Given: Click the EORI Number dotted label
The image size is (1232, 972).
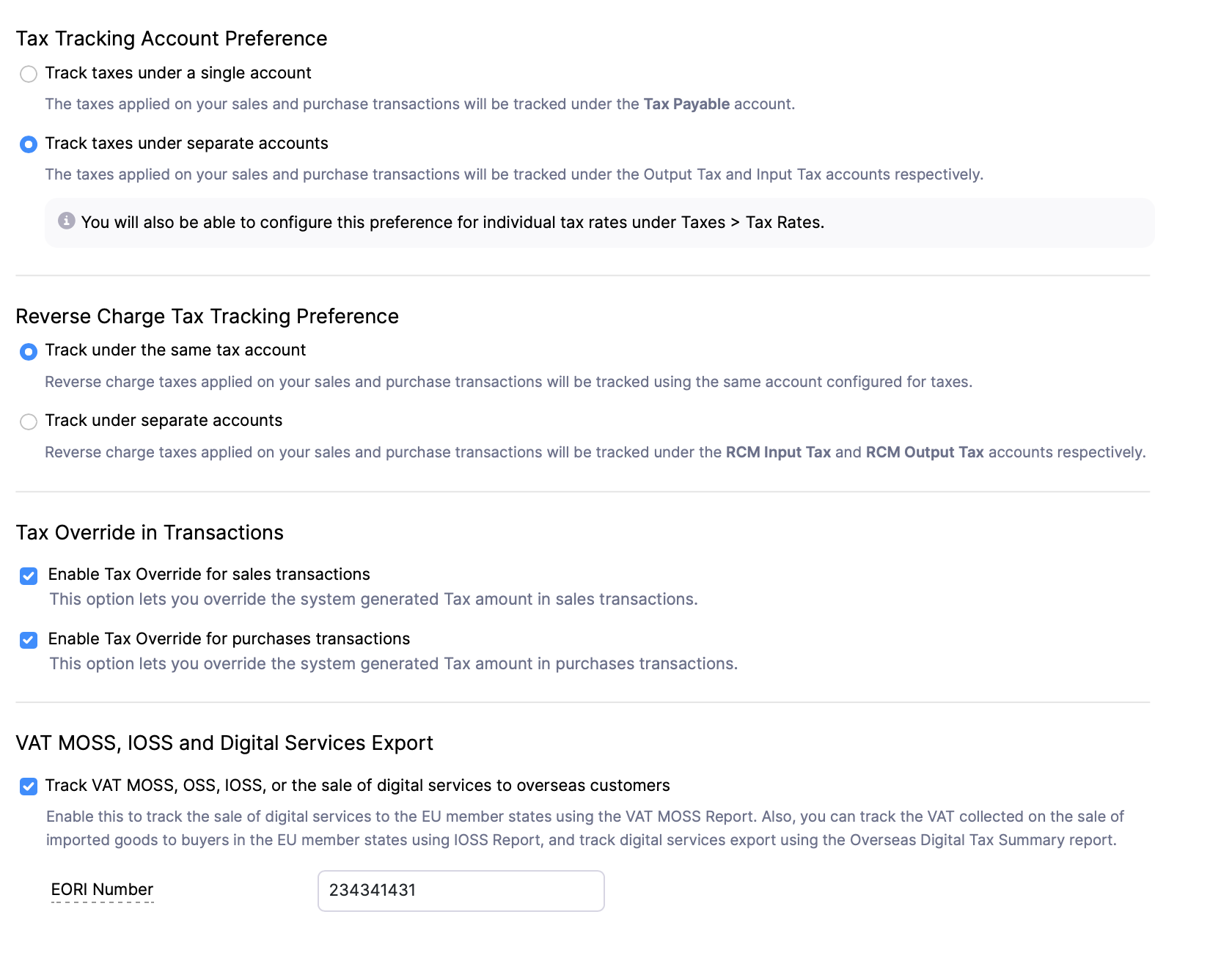Looking at the screenshot, I should click(102, 890).
